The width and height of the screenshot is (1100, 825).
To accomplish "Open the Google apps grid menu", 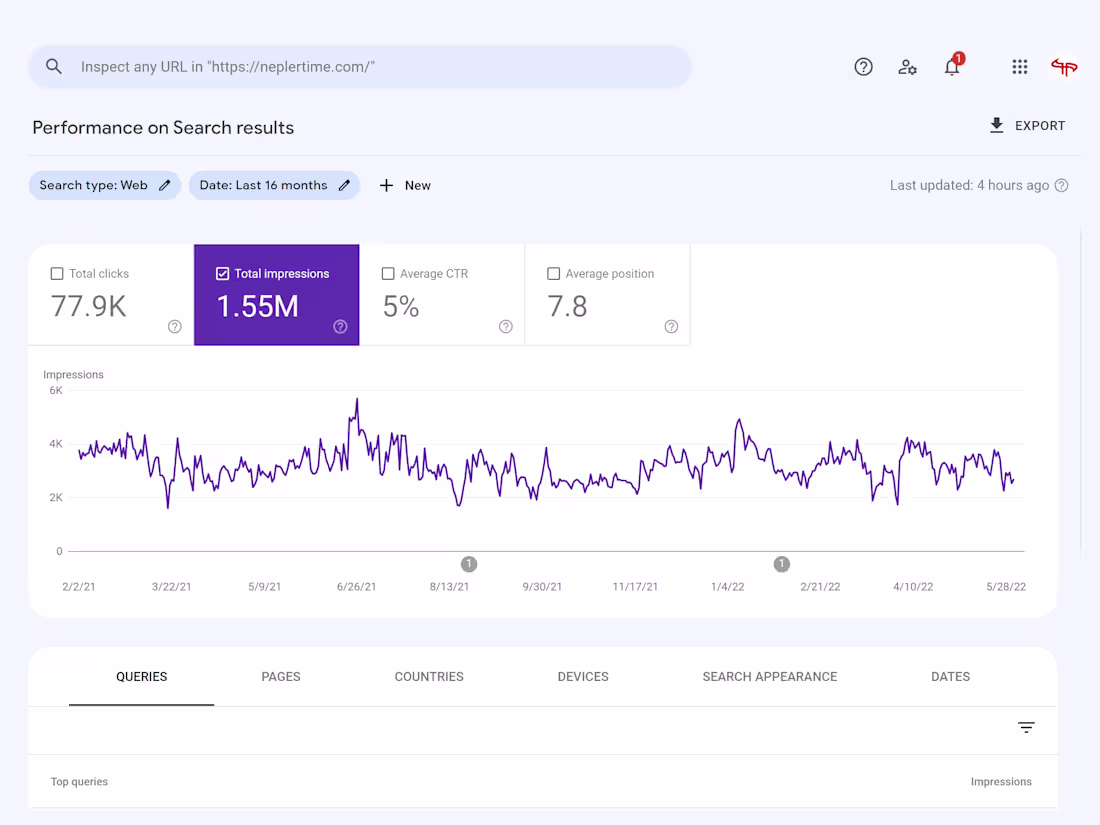I will [1019, 66].
